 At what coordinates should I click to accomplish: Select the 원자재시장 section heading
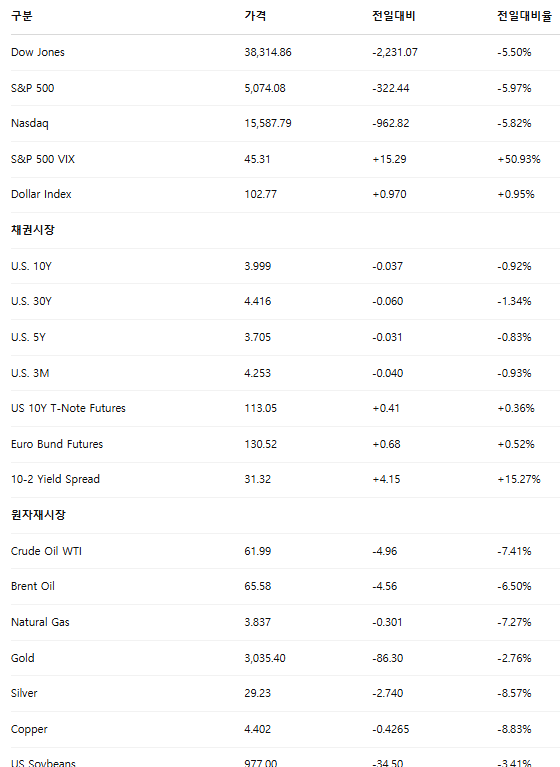[38, 515]
